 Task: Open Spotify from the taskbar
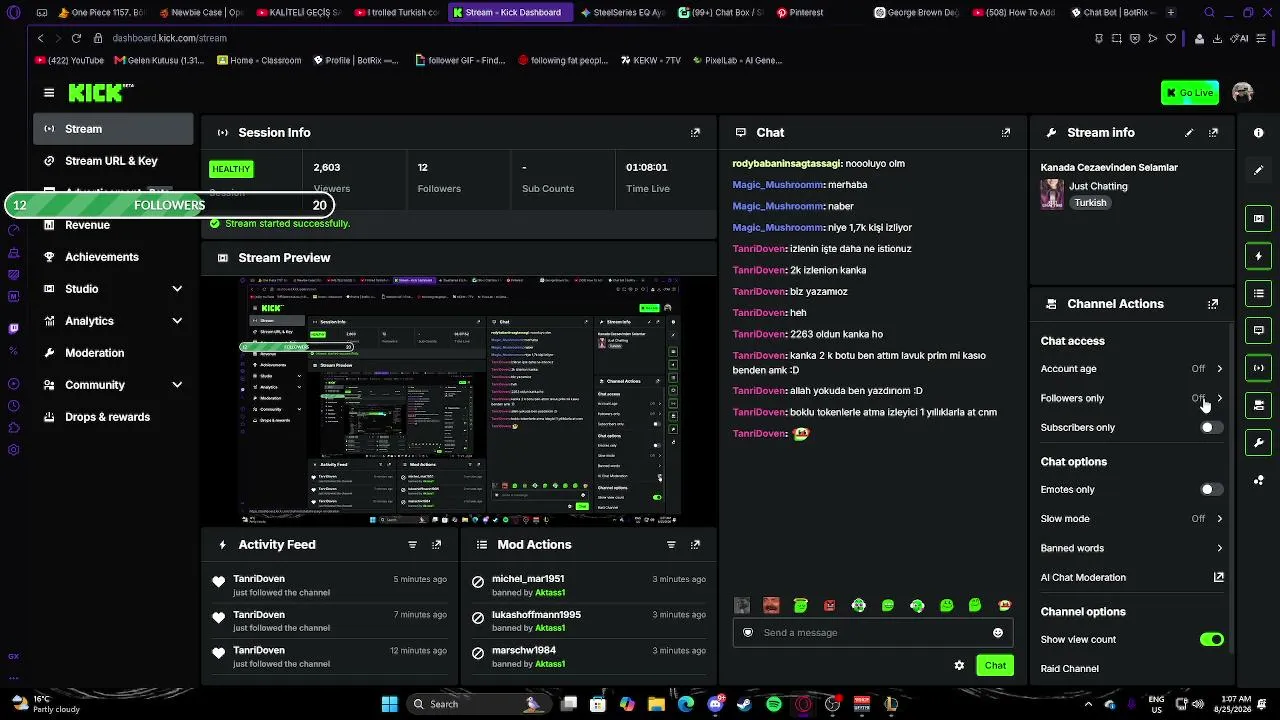point(773,704)
